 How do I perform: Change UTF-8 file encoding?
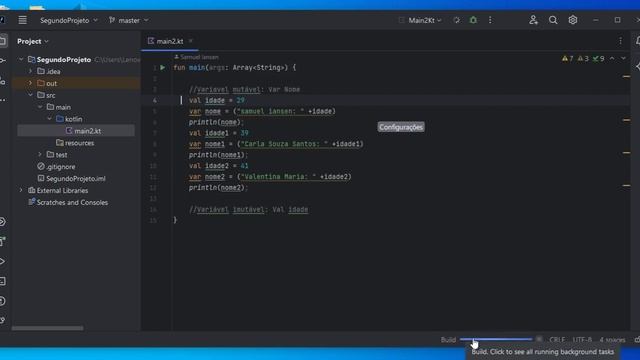[582, 340]
